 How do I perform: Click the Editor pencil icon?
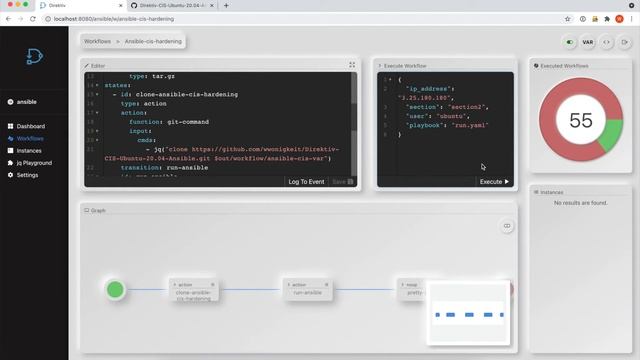click(87, 66)
